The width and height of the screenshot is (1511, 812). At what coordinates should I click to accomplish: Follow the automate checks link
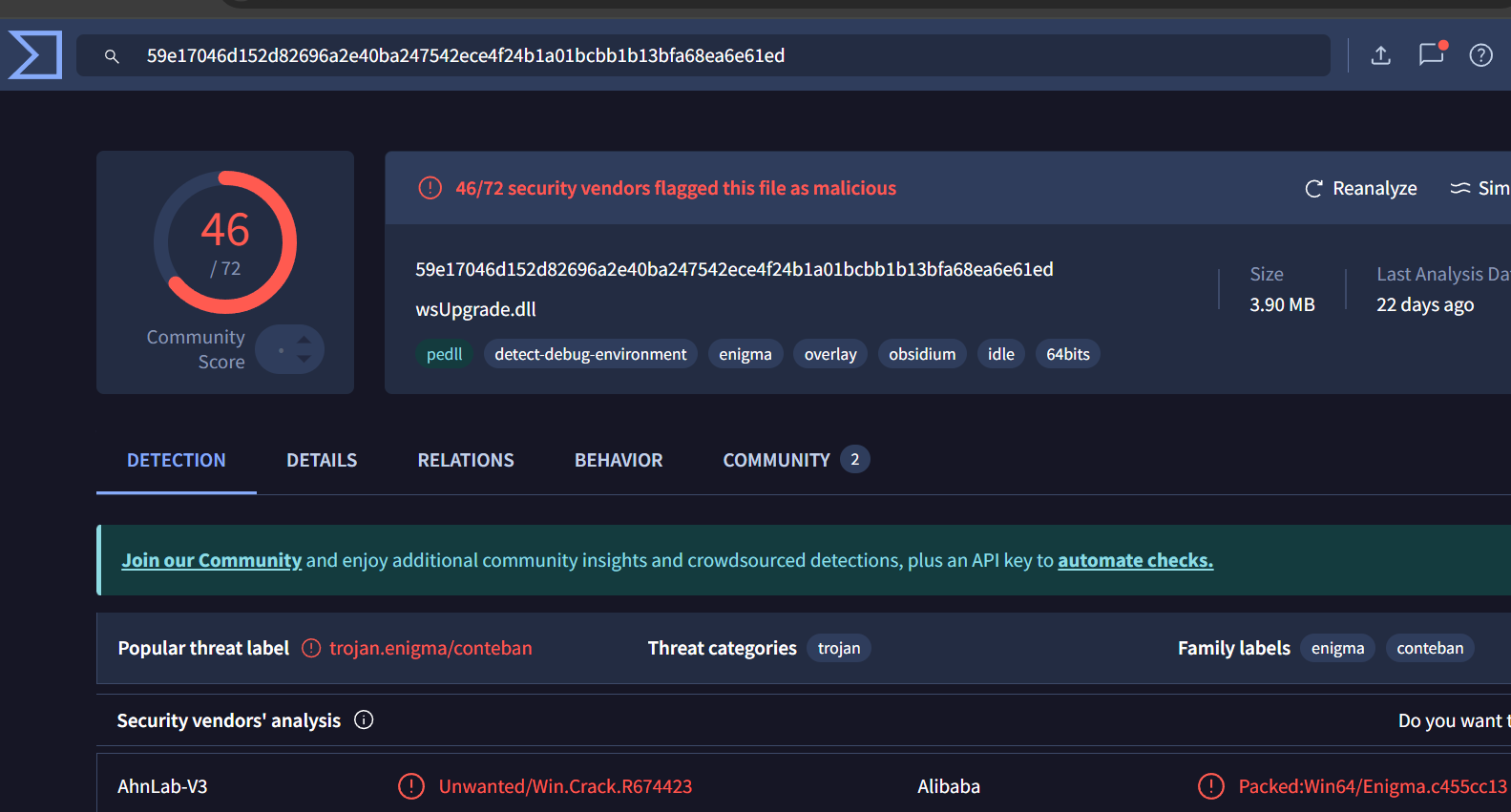pyautogui.click(x=1136, y=560)
